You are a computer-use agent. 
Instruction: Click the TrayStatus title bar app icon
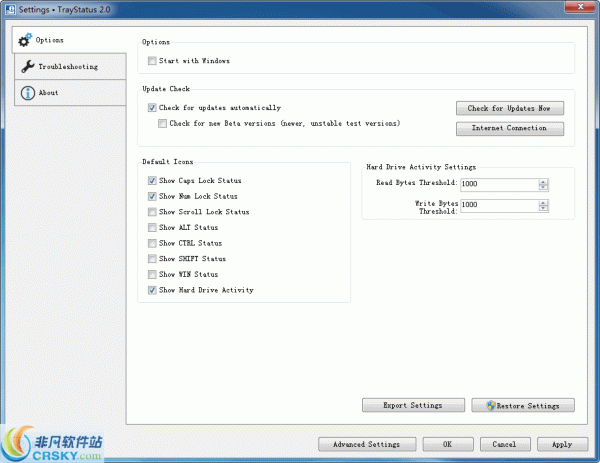click(x=10, y=9)
